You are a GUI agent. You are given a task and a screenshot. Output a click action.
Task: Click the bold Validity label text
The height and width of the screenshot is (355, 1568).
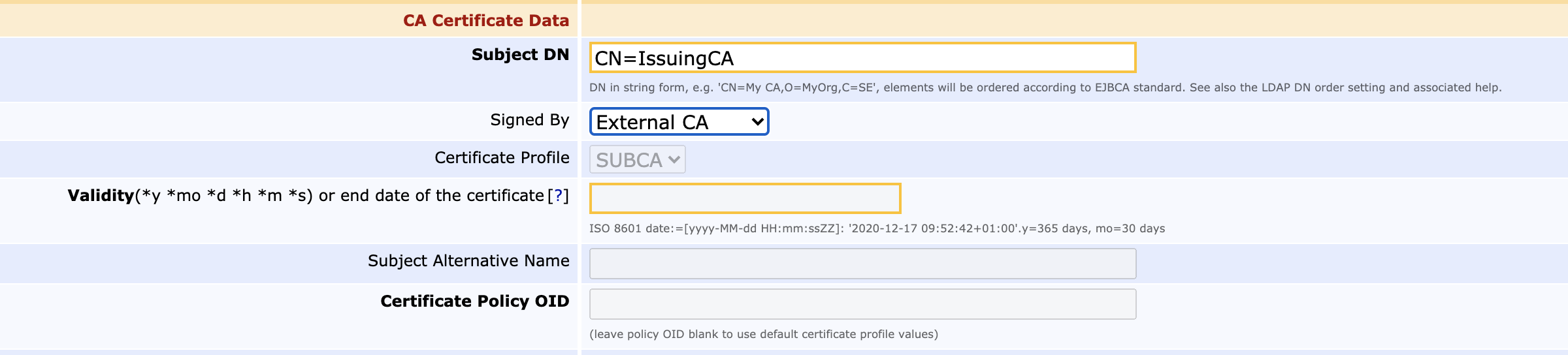tap(101, 196)
